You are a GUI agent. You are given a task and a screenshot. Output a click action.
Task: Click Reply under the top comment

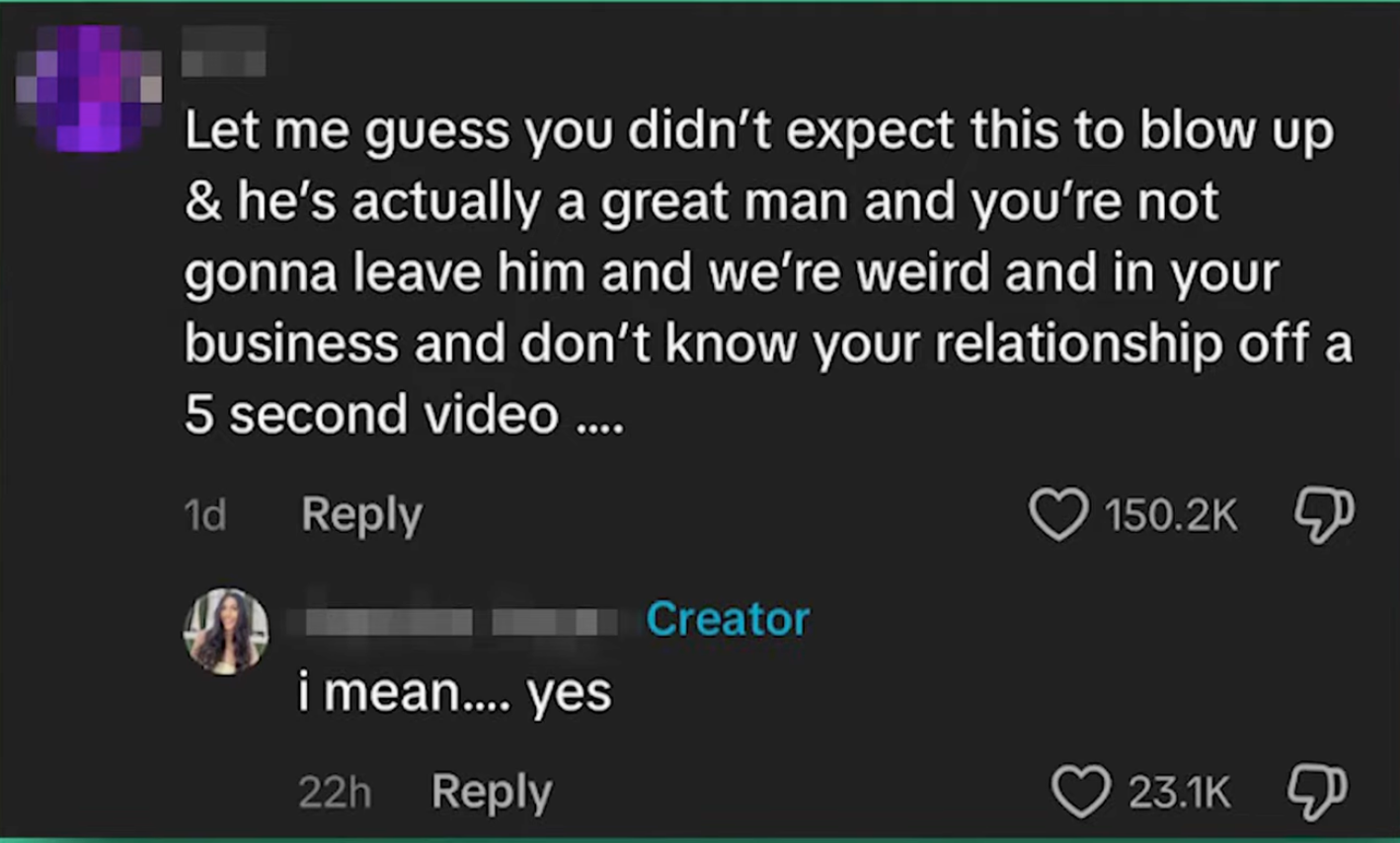361,514
